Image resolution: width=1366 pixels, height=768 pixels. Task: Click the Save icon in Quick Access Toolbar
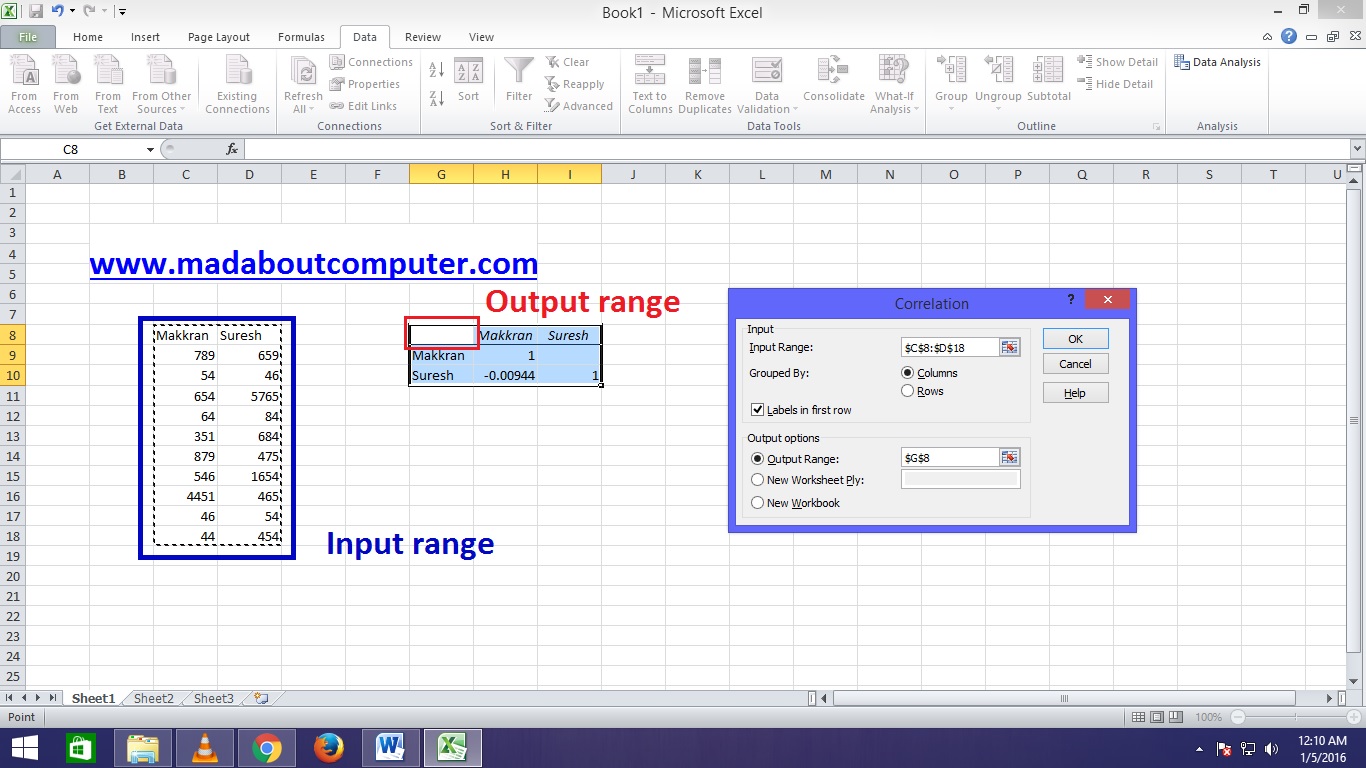(x=36, y=12)
